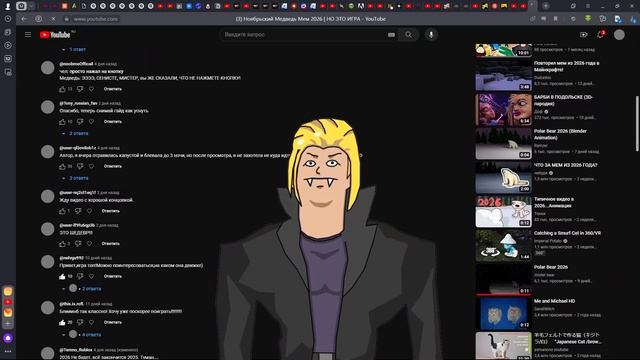Open 'ЧТО ЗА МЕМ ИЗ 2026 ГОДА?' video title
640x360 pixels.
[x=565, y=165]
